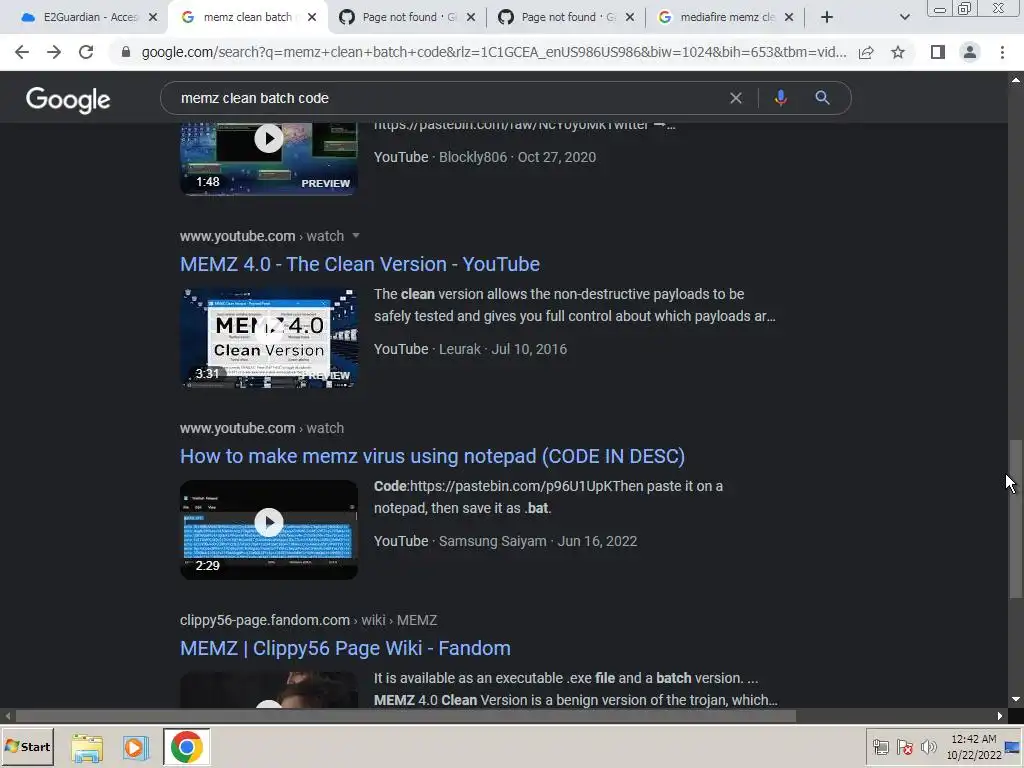
Task: Reload the current Google page
Action: (x=86, y=52)
